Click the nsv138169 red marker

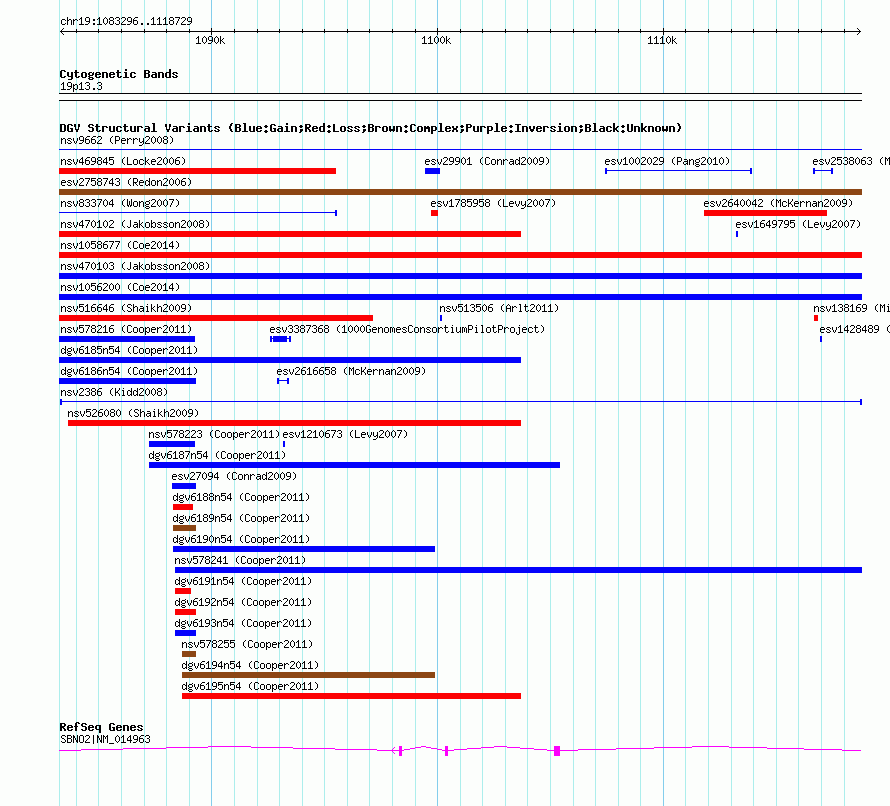[816, 318]
